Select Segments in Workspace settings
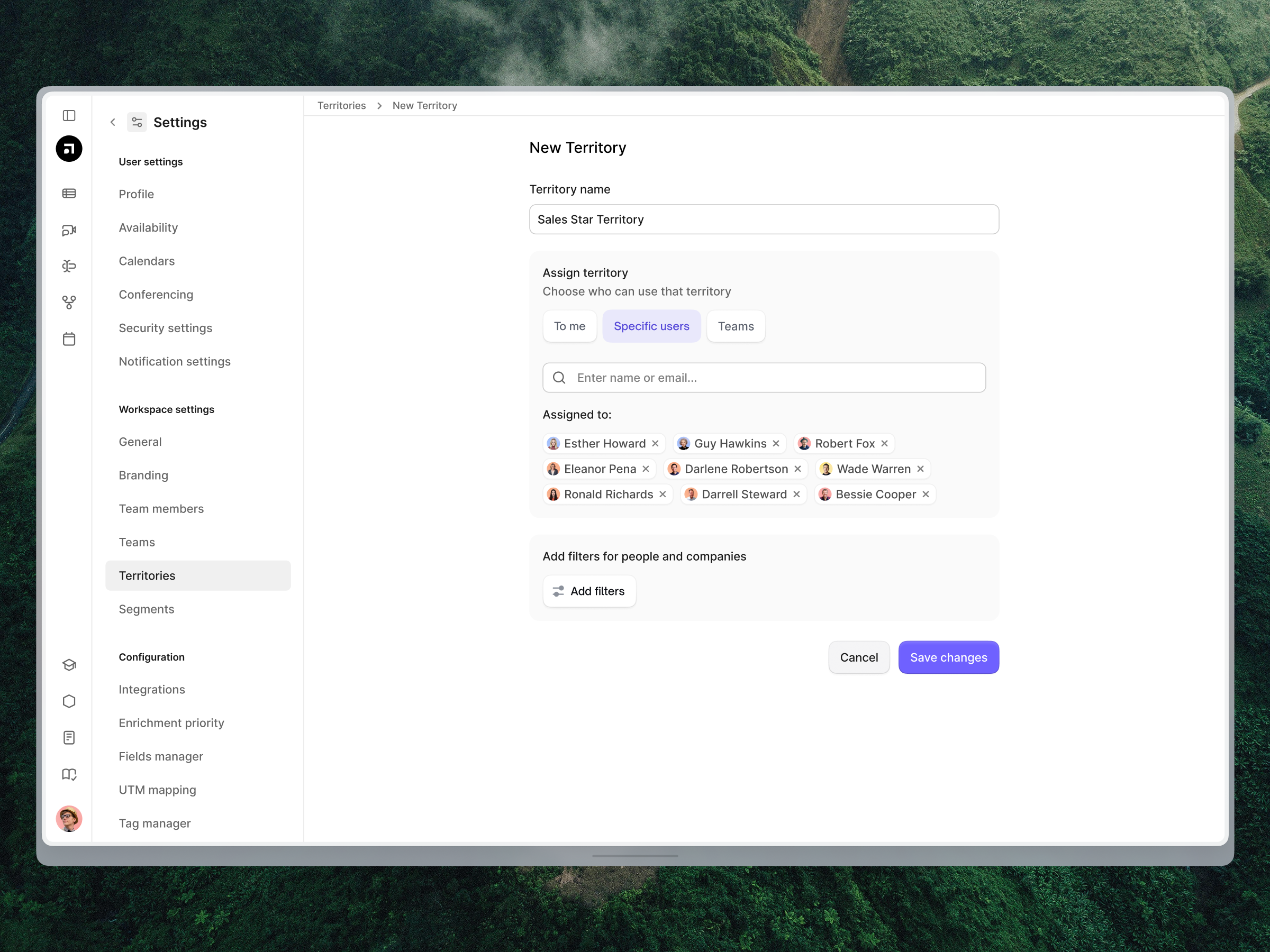 147,609
